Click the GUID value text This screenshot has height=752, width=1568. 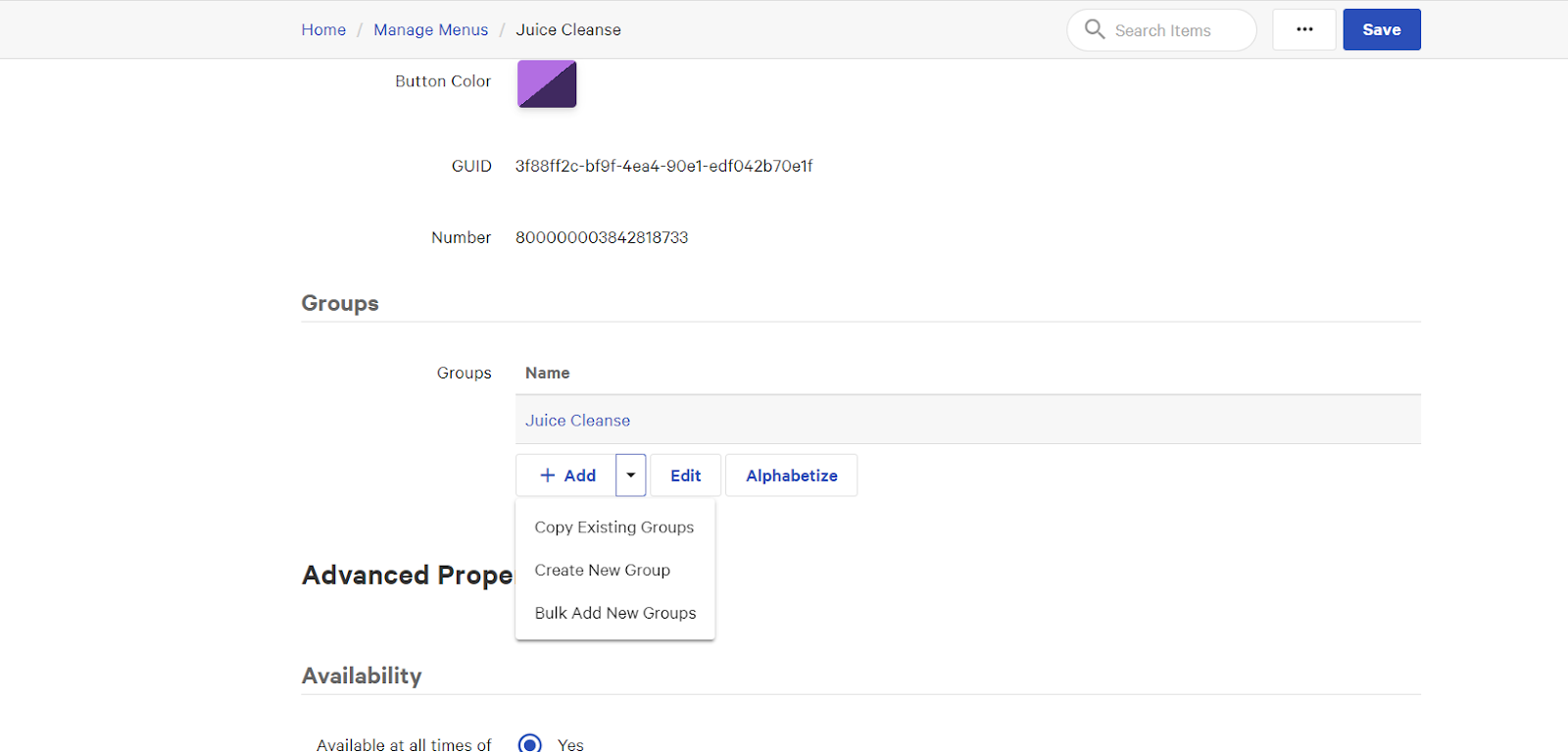(663, 166)
